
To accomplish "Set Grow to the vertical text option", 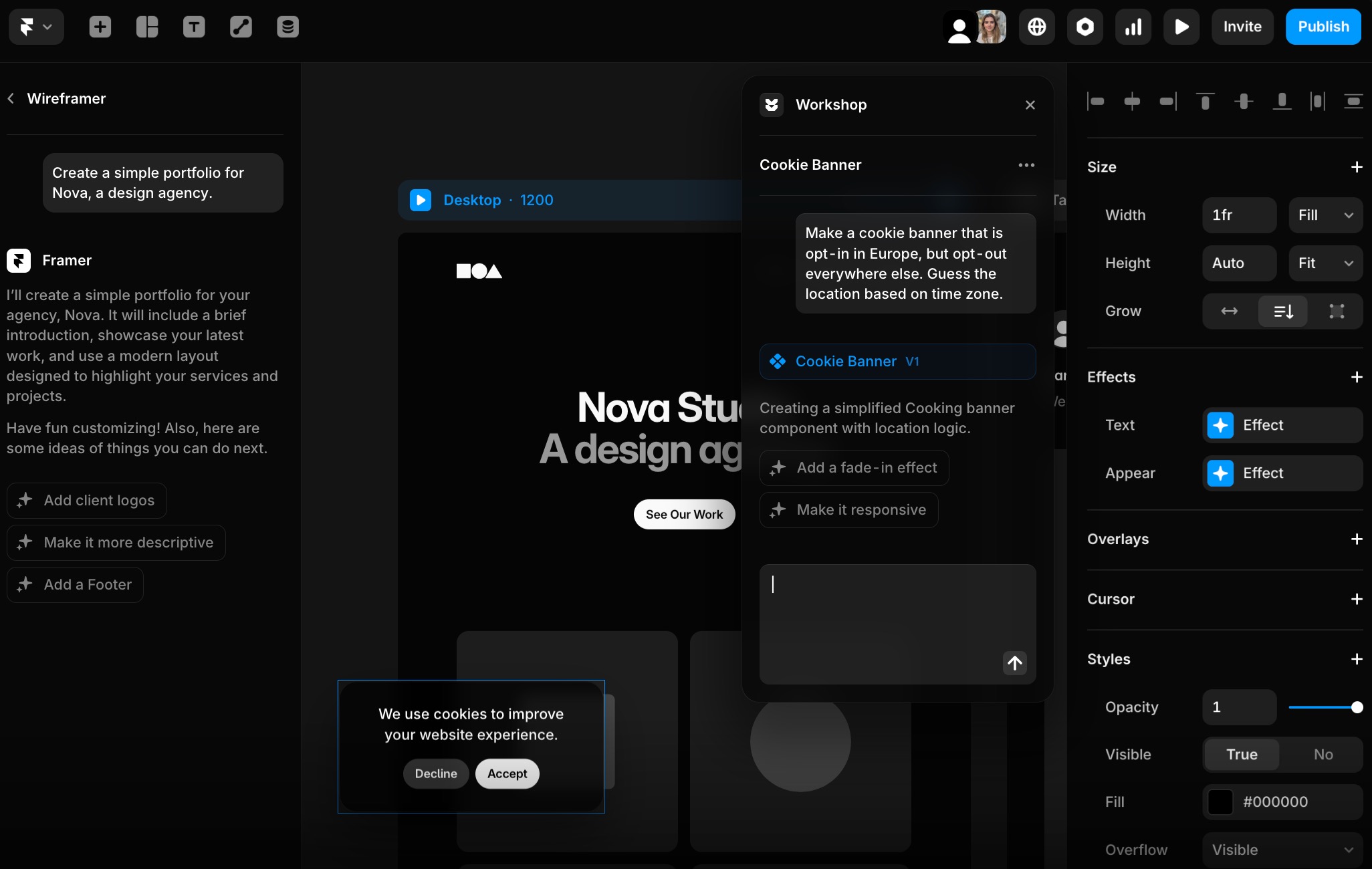I will (1283, 312).
